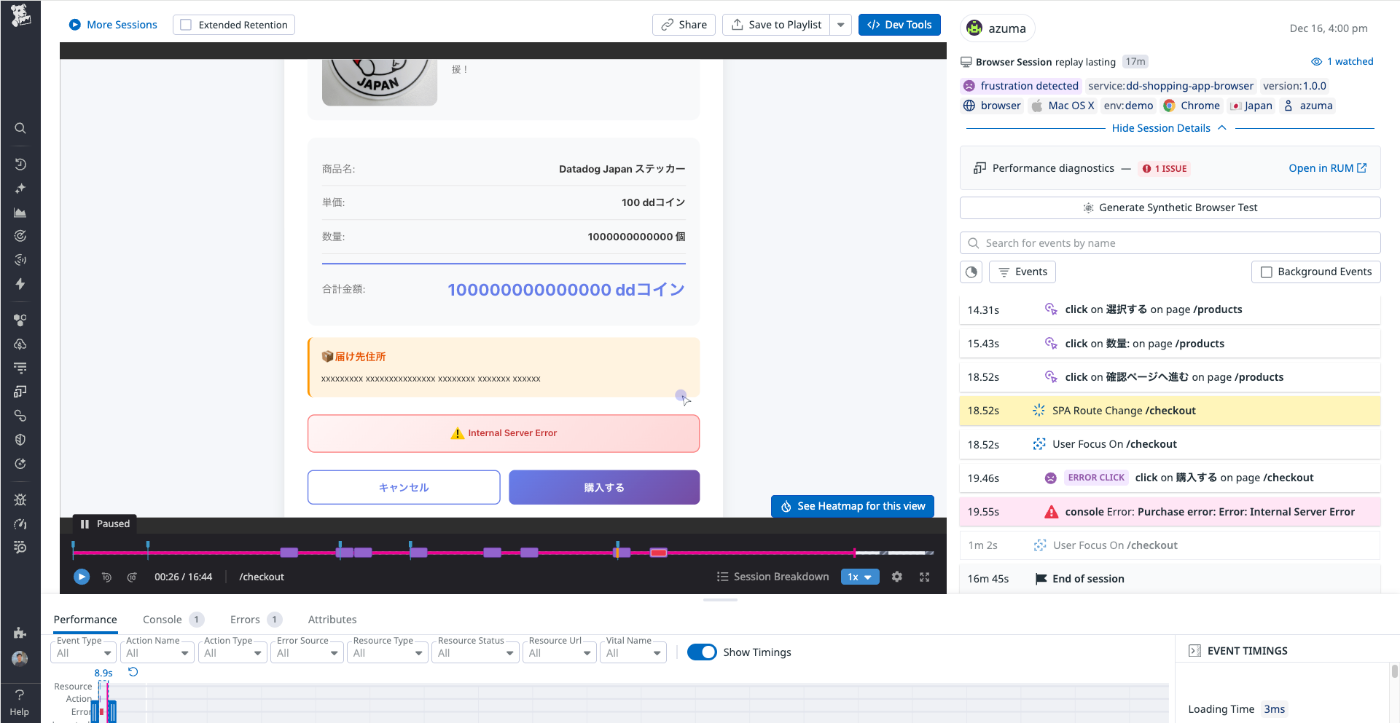The height and width of the screenshot is (723, 1400).
Task: Switch to the Errors tab
Action: tap(256, 620)
